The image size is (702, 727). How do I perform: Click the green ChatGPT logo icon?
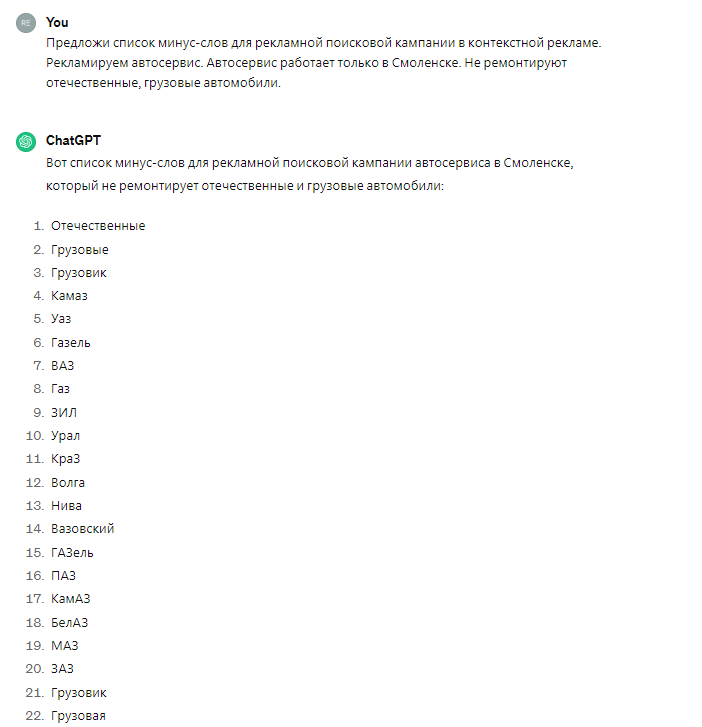click(x=25, y=142)
